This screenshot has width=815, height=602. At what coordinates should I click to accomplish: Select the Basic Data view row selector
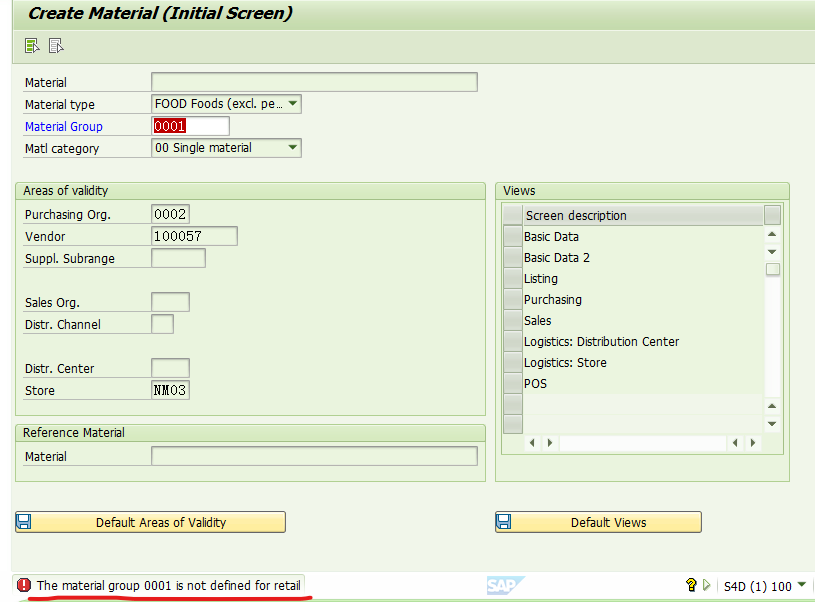pyautogui.click(x=513, y=236)
